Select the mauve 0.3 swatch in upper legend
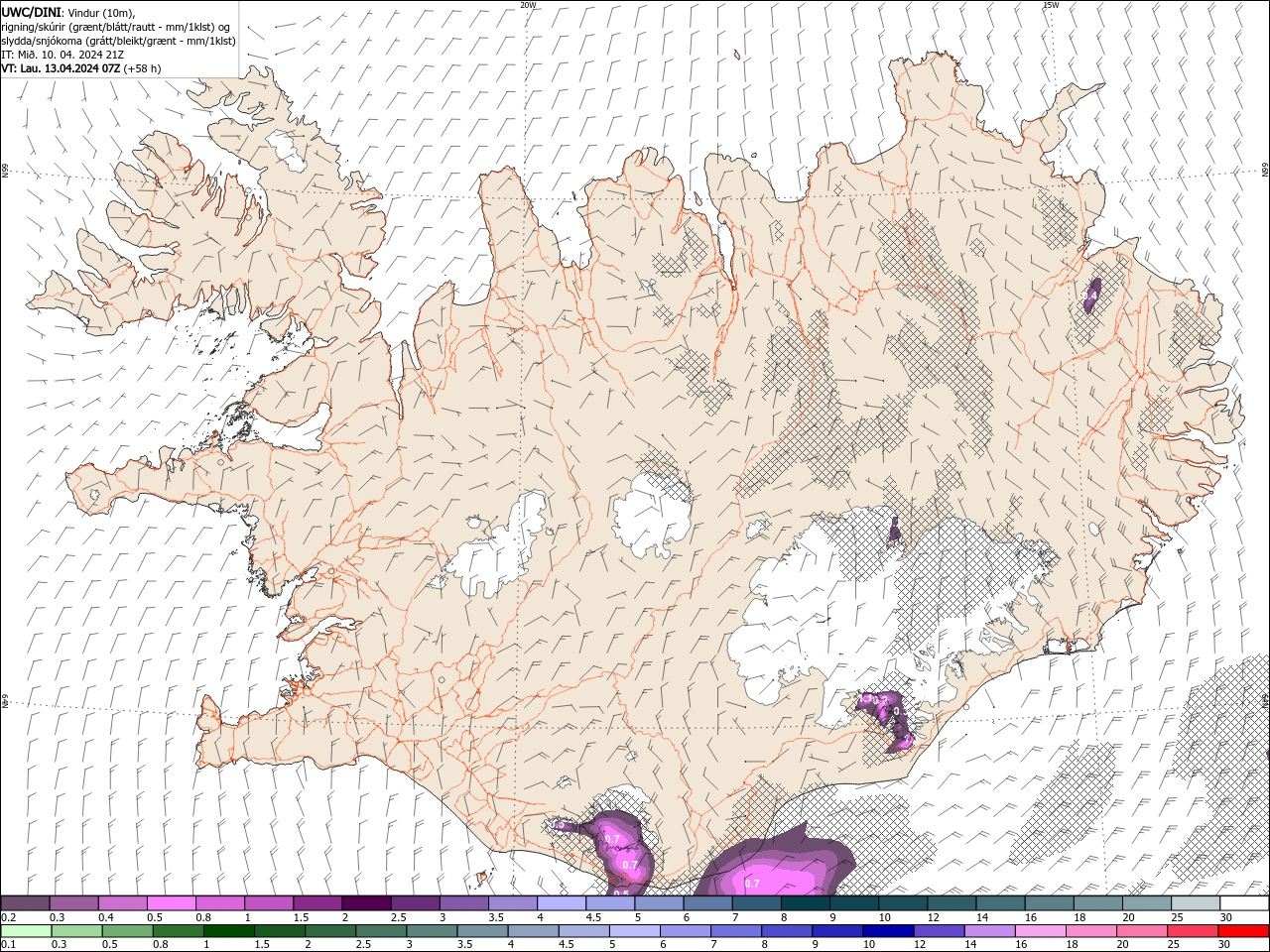Image resolution: width=1270 pixels, height=952 pixels. [73, 903]
